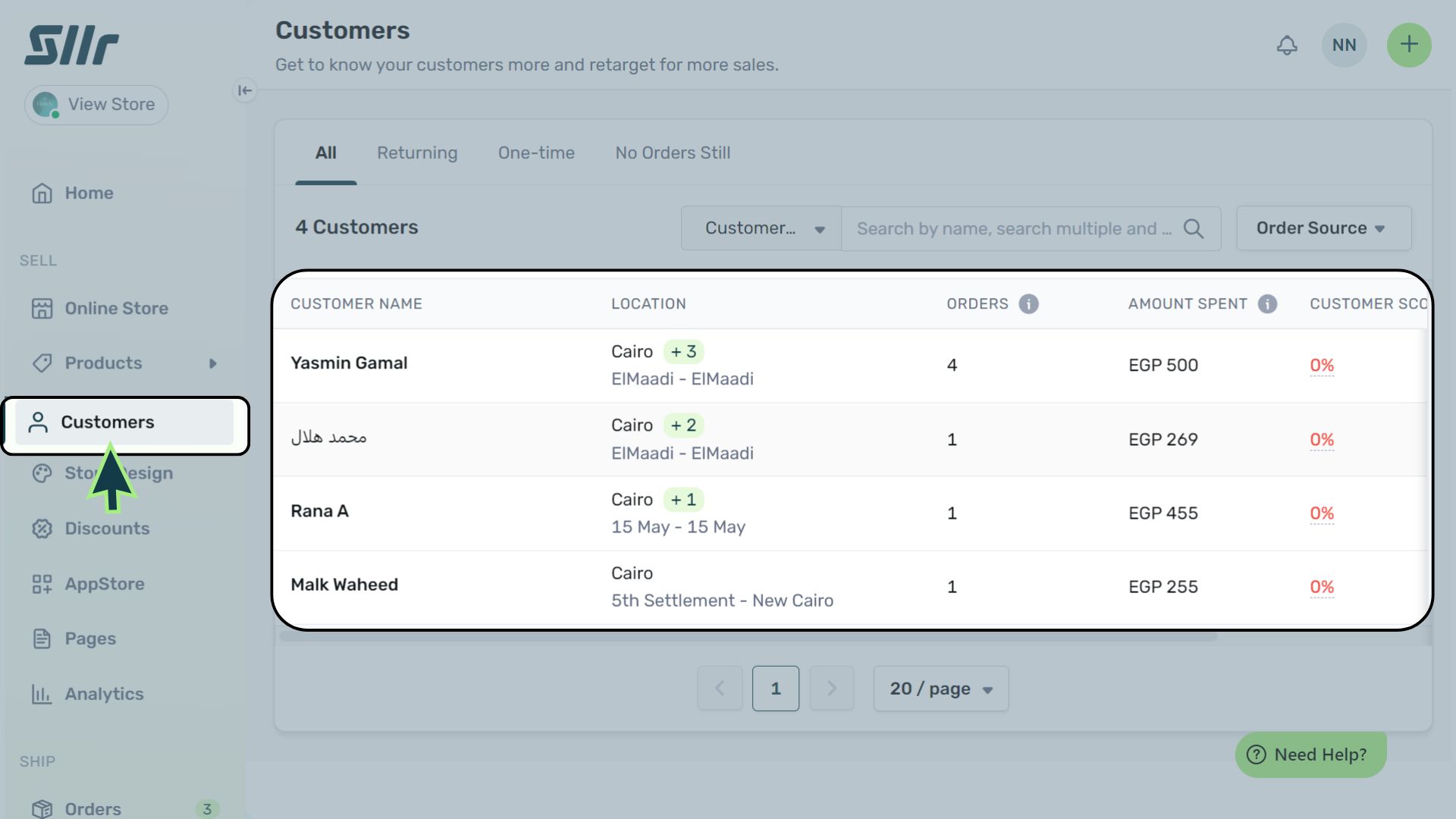Click the Orders info icon
This screenshot has width=1456, height=819.
(1028, 304)
